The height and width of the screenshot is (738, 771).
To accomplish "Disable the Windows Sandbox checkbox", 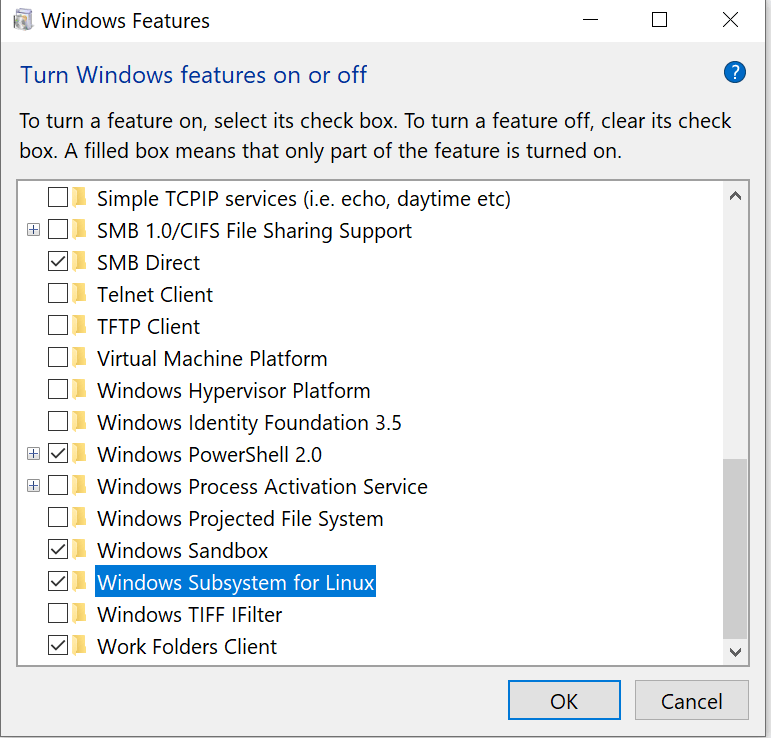I will coord(58,550).
